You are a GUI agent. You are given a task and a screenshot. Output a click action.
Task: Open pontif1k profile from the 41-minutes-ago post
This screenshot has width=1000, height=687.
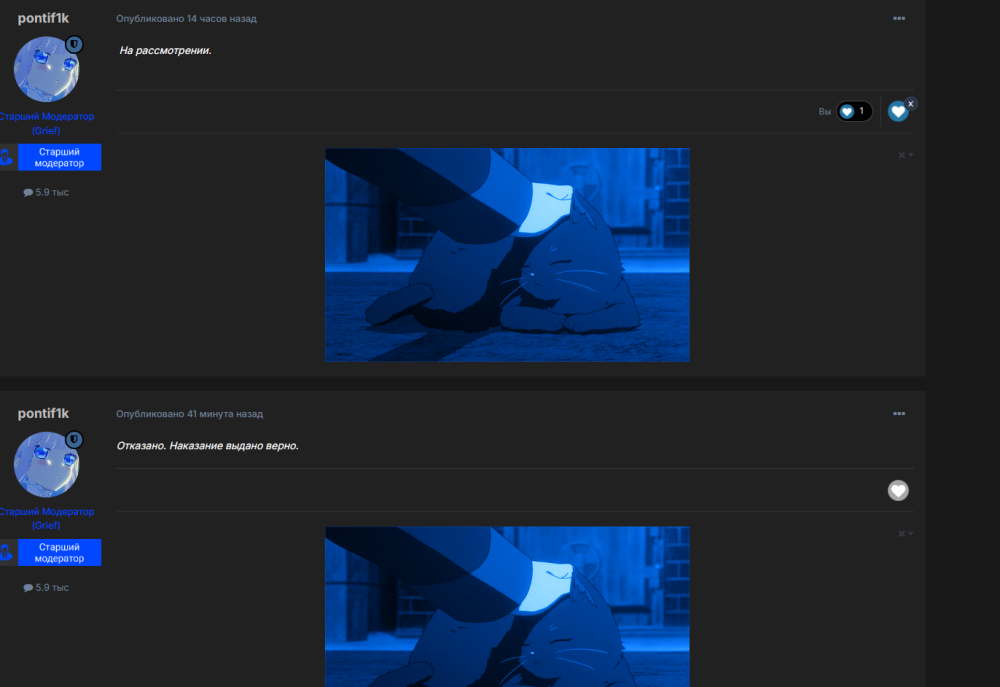(43, 413)
